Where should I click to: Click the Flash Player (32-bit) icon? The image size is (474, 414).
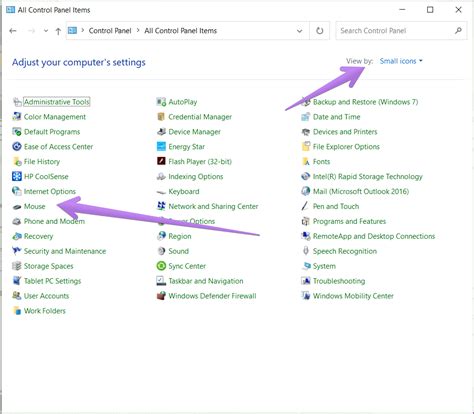[x=161, y=161]
